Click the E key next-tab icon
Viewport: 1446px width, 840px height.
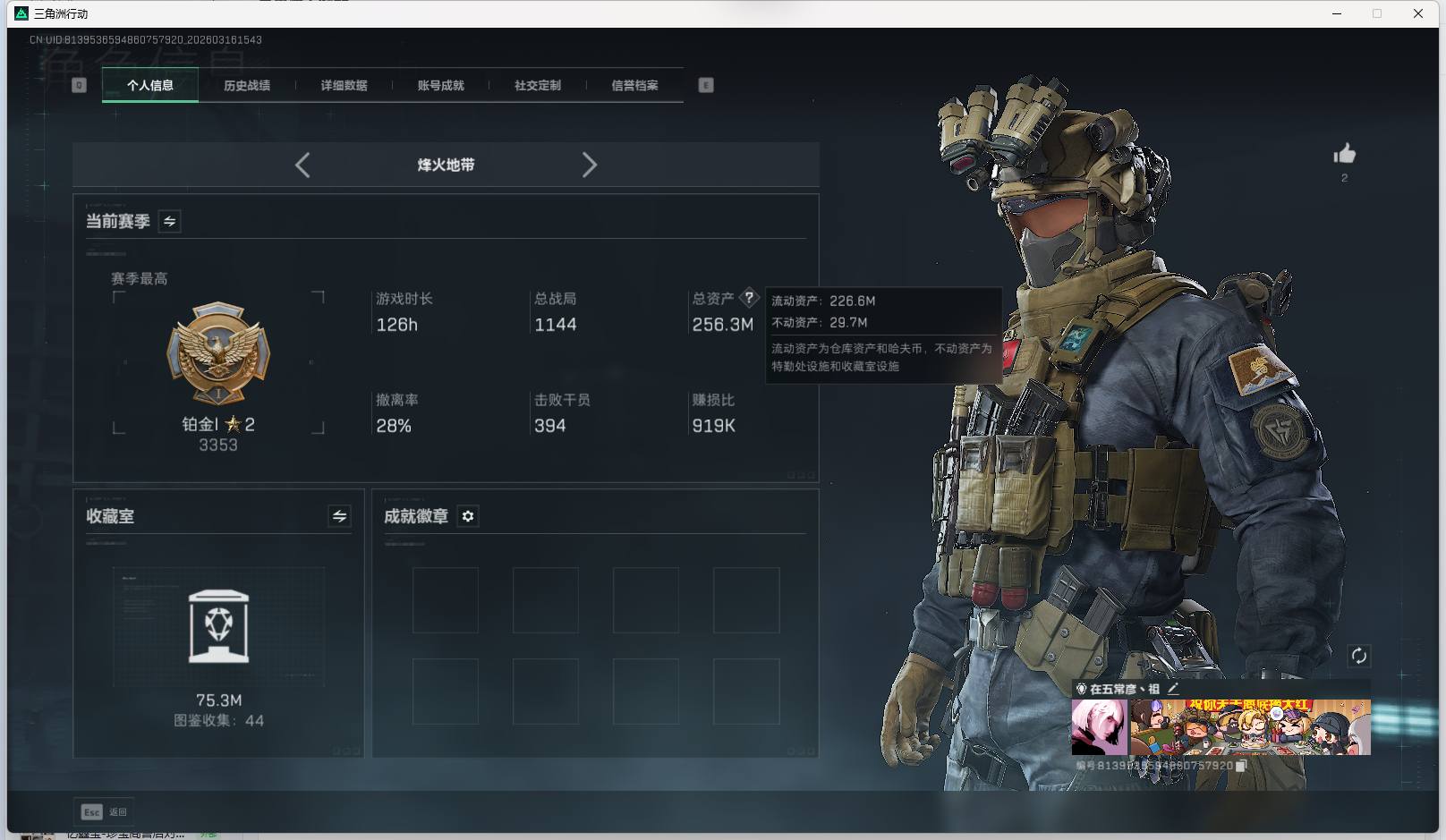coord(706,85)
